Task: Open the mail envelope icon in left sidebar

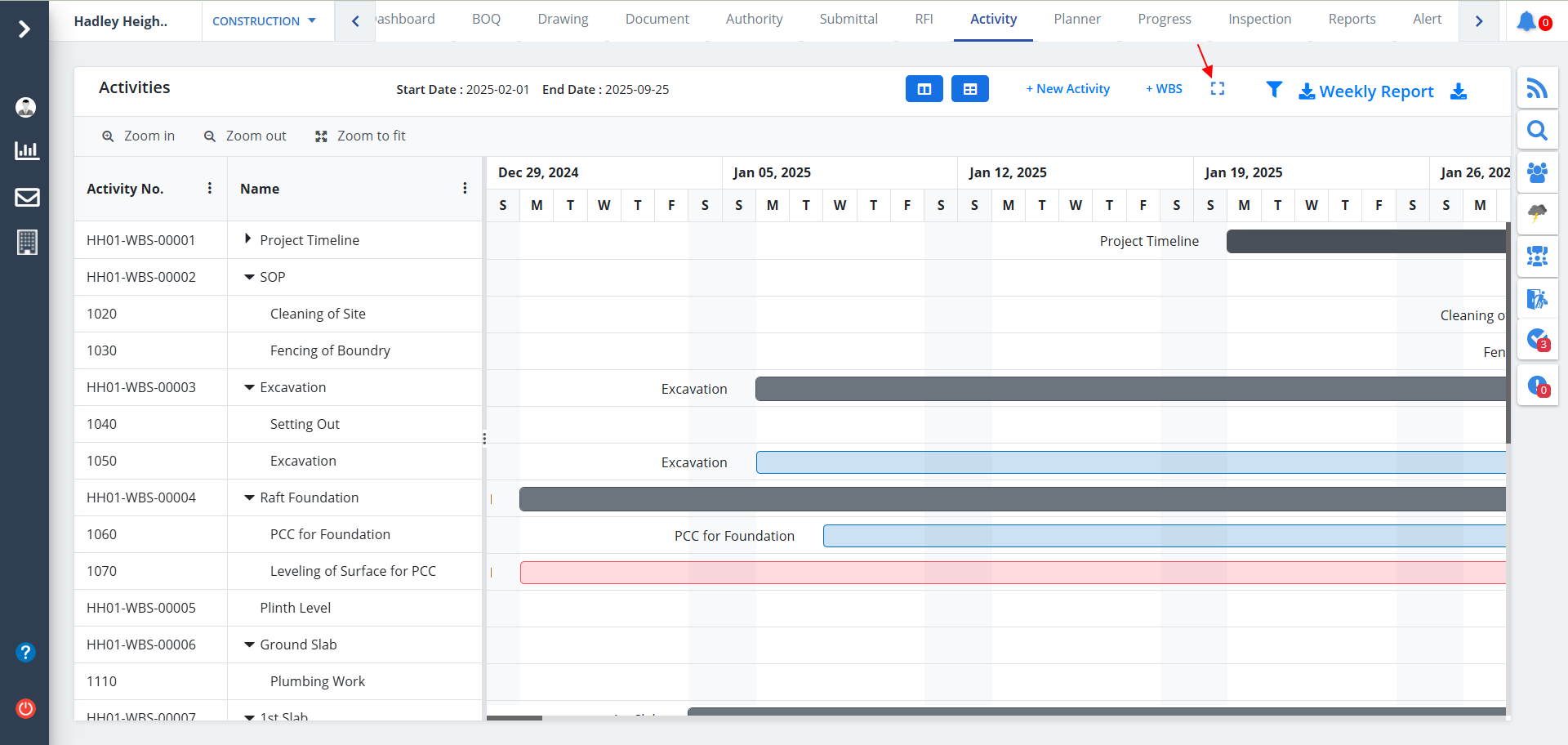Action: [x=27, y=197]
